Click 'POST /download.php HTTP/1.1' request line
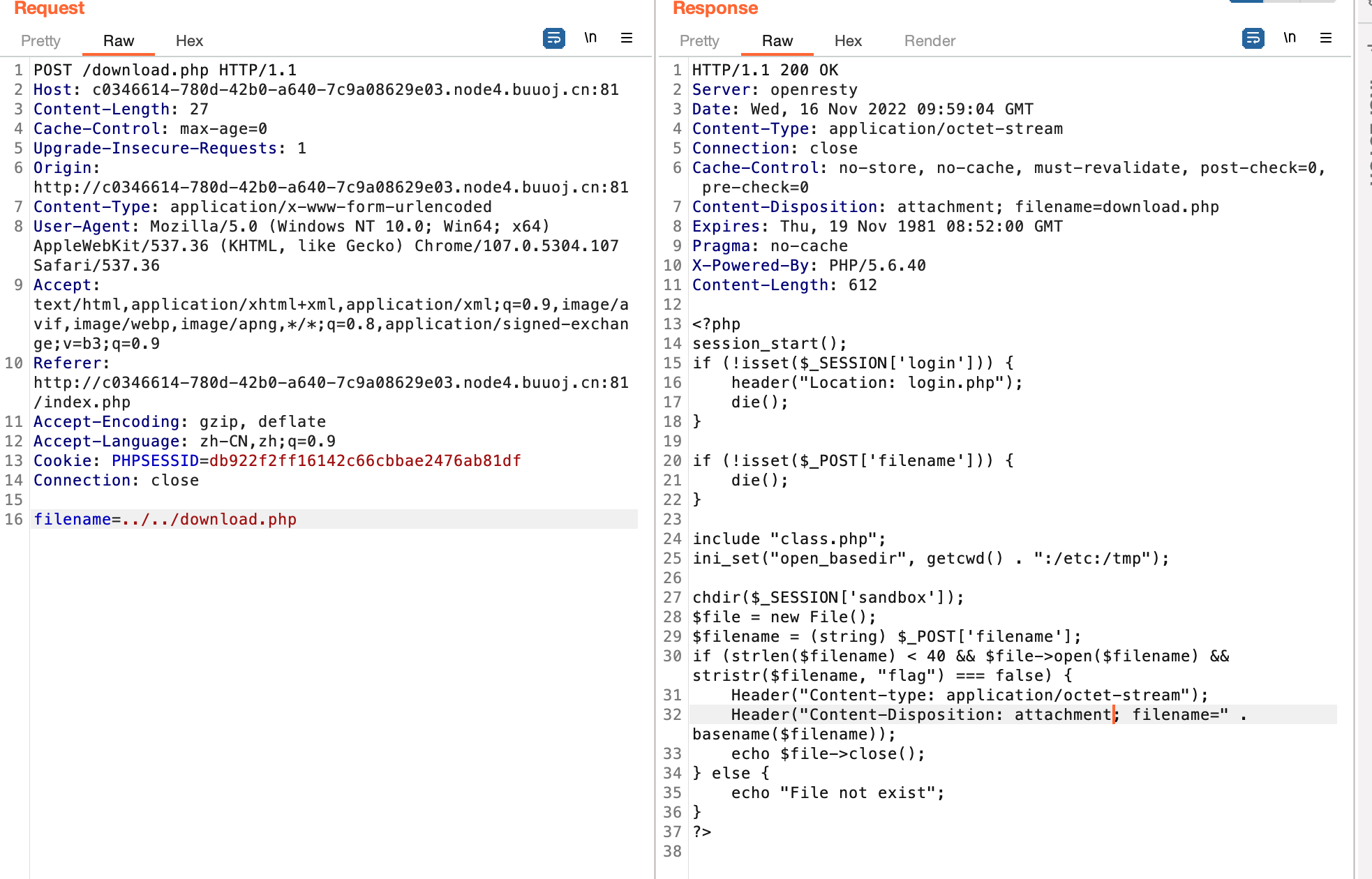 pos(165,70)
